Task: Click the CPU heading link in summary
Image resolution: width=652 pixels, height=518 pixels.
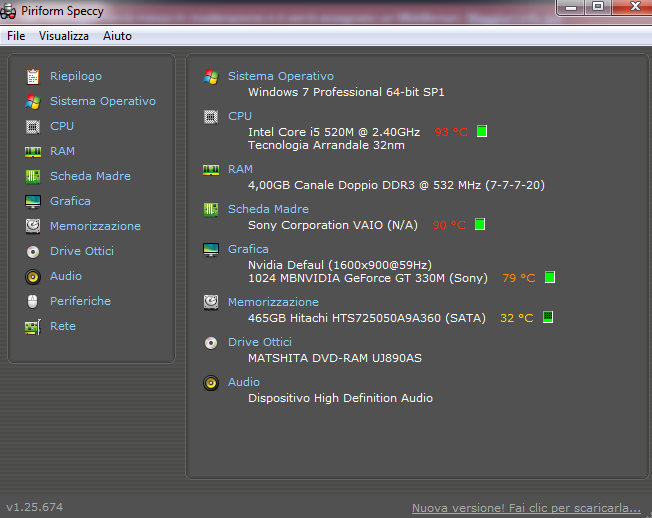Action: click(x=240, y=116)
